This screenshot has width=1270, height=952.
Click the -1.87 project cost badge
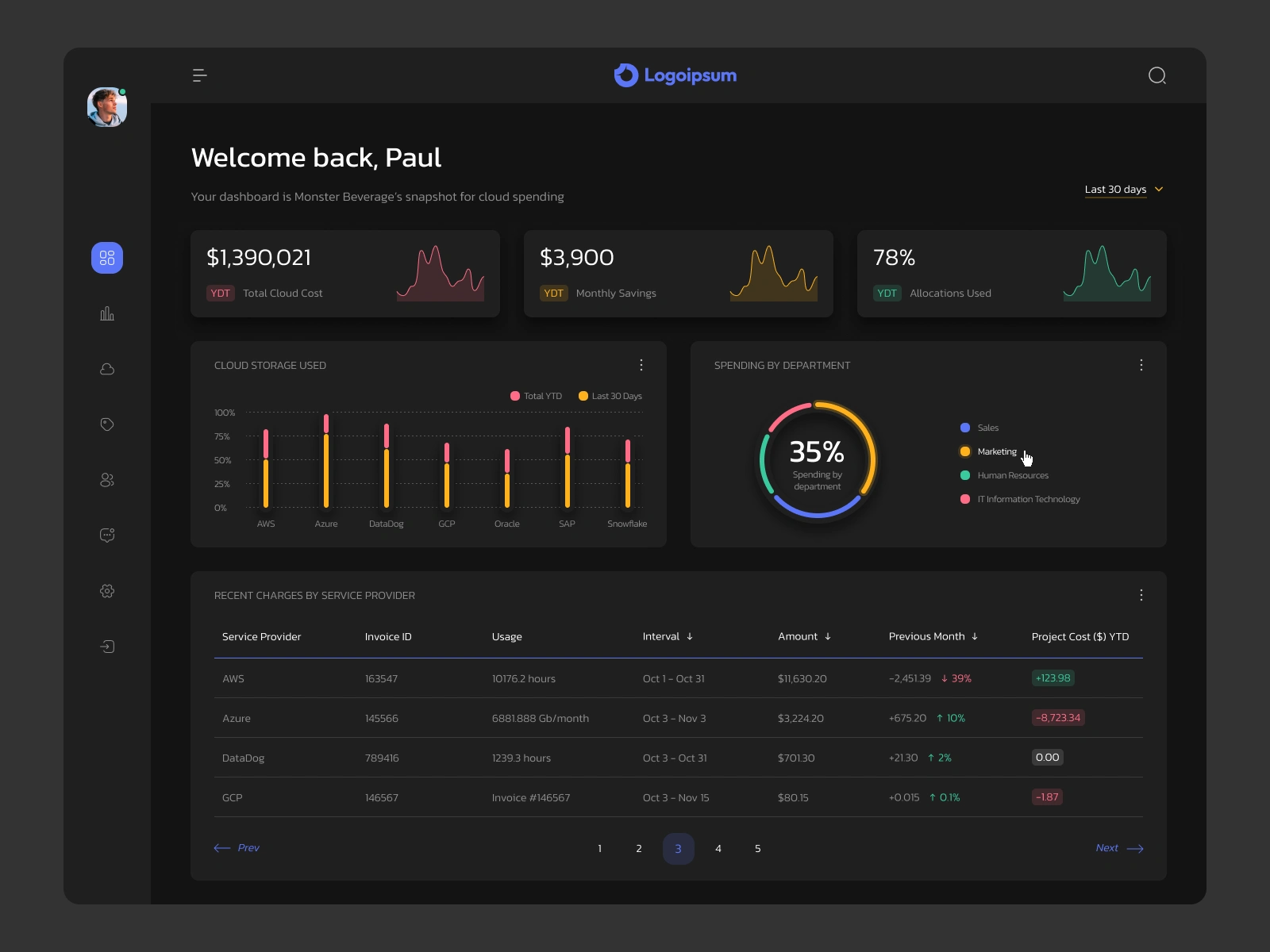pos(1047,797)
